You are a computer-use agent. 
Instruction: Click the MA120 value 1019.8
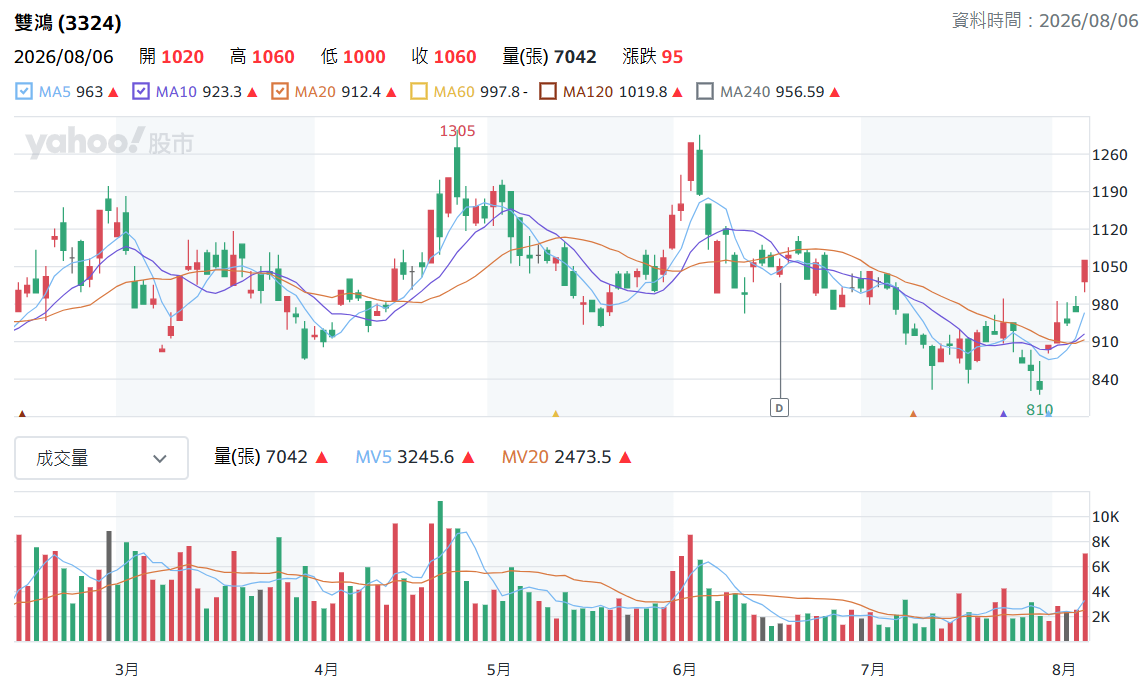coord(643,92)
